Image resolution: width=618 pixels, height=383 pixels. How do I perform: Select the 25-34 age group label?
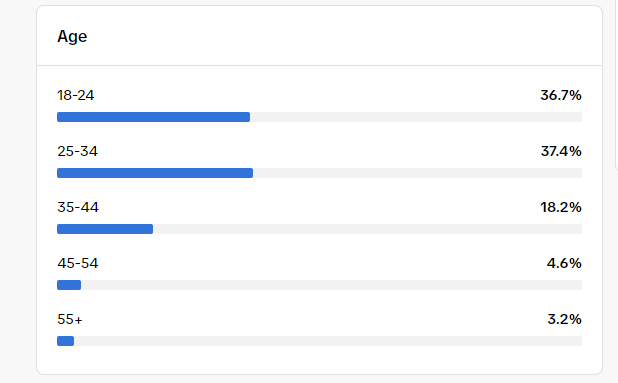[77, 151]
